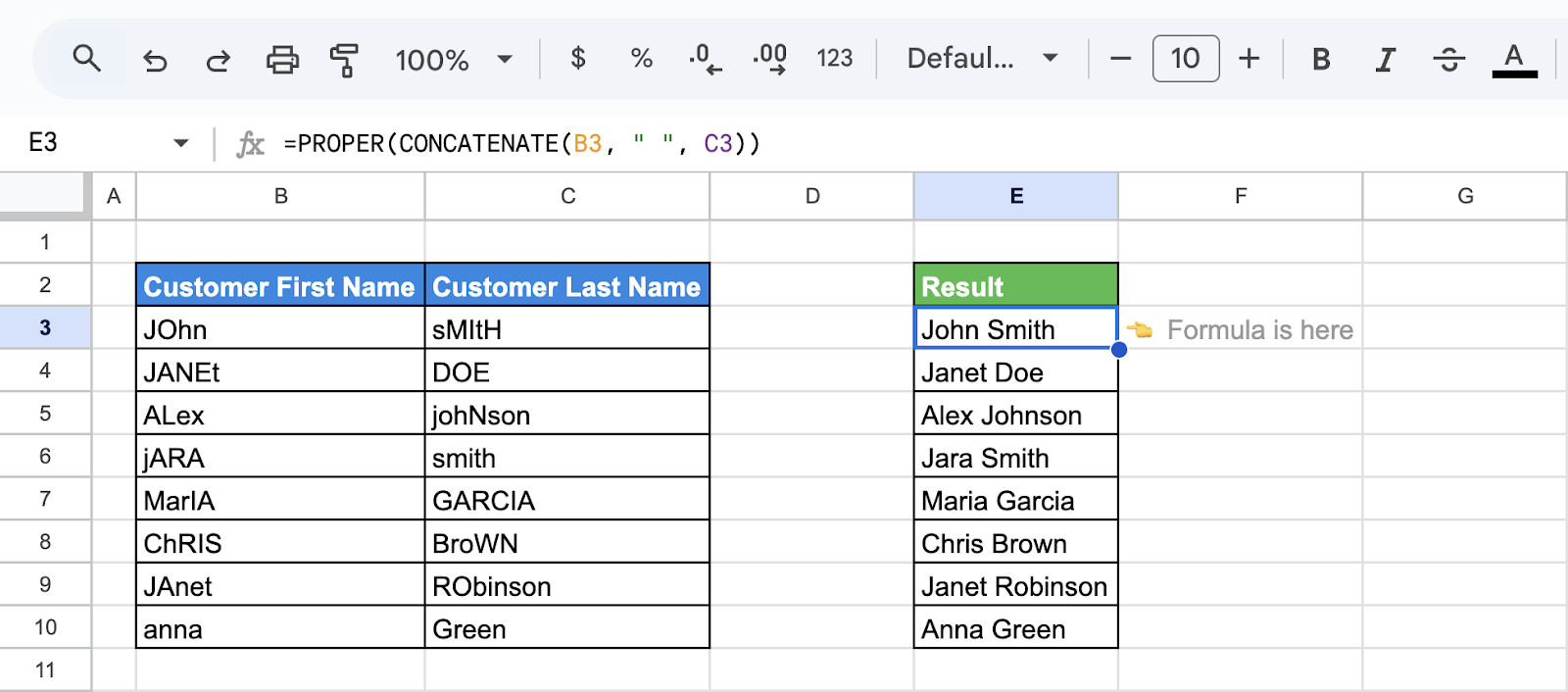Toggle strikethrough formatting
This screenshot has height=692, width=1568.
pos(1448,60)
